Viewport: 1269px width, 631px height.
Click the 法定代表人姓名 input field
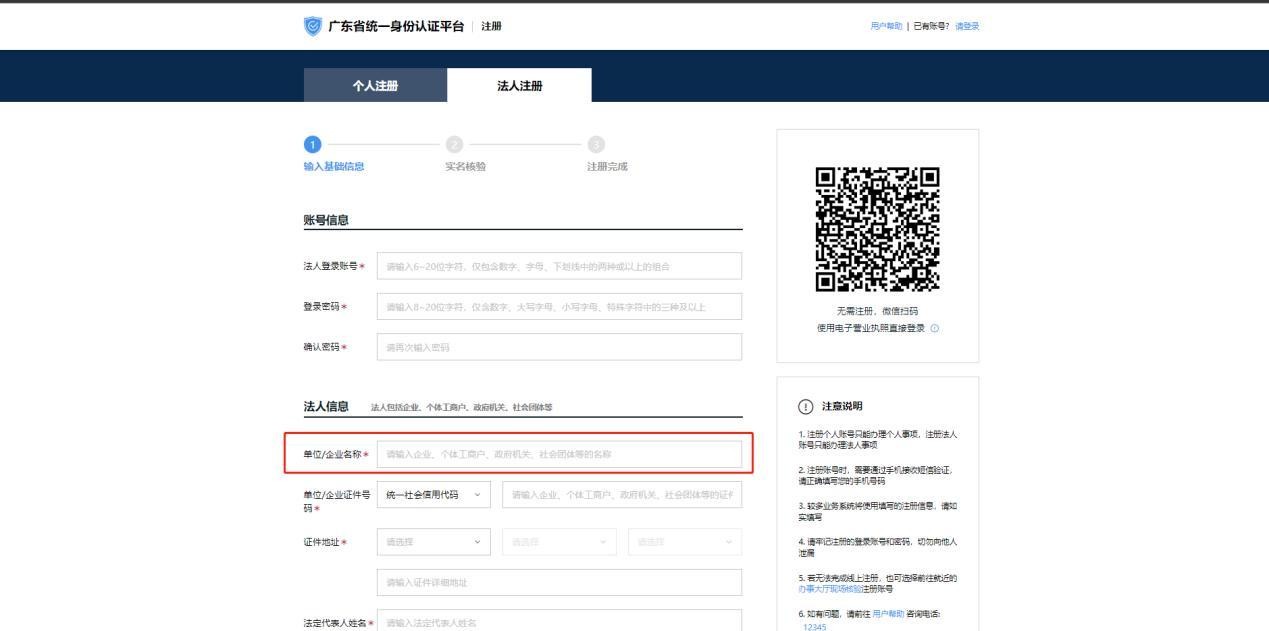560,622
